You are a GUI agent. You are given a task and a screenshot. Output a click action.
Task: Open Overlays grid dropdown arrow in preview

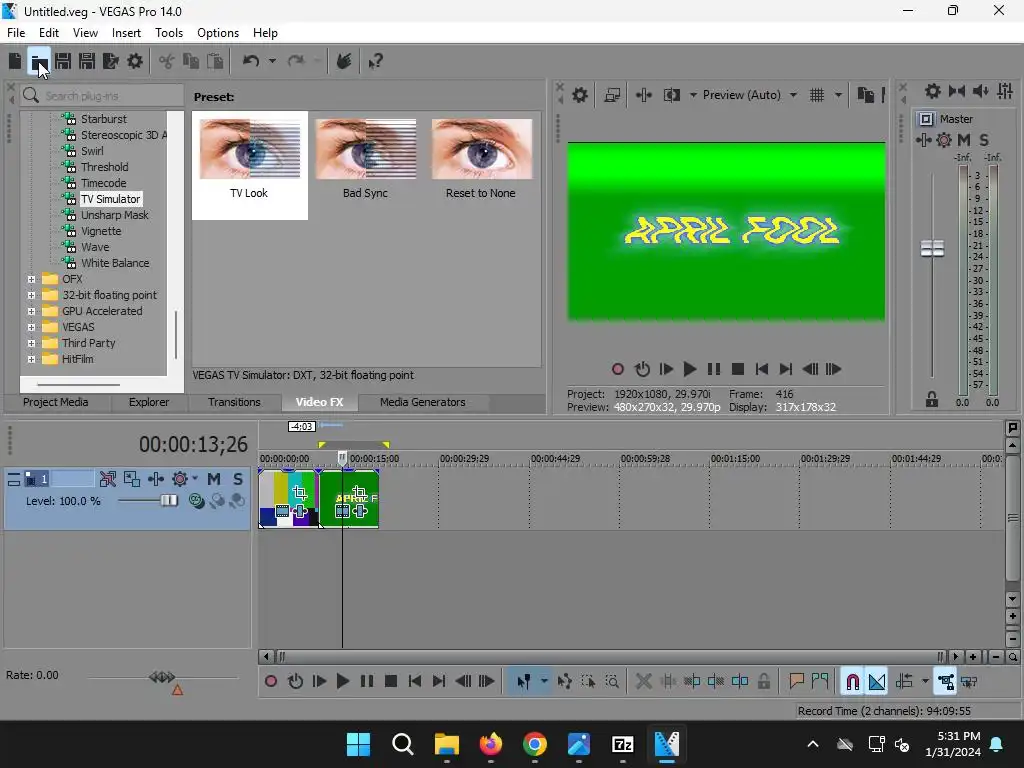click(x=838, y=95)
